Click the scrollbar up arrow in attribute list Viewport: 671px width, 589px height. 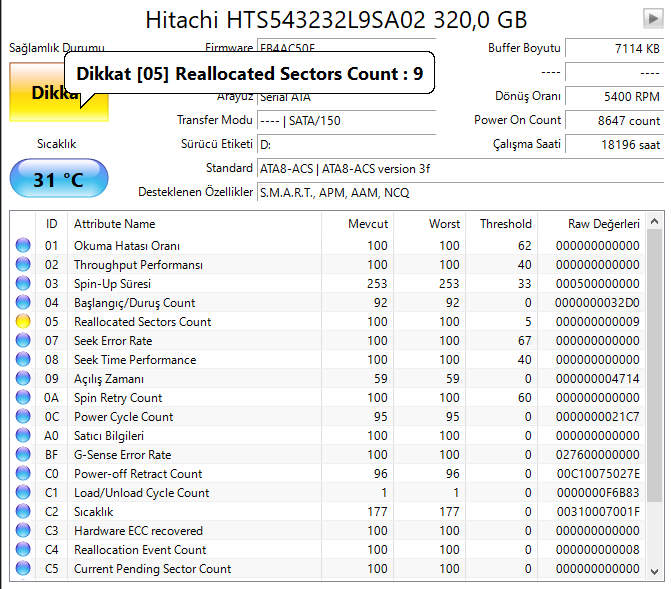(654, 221)
